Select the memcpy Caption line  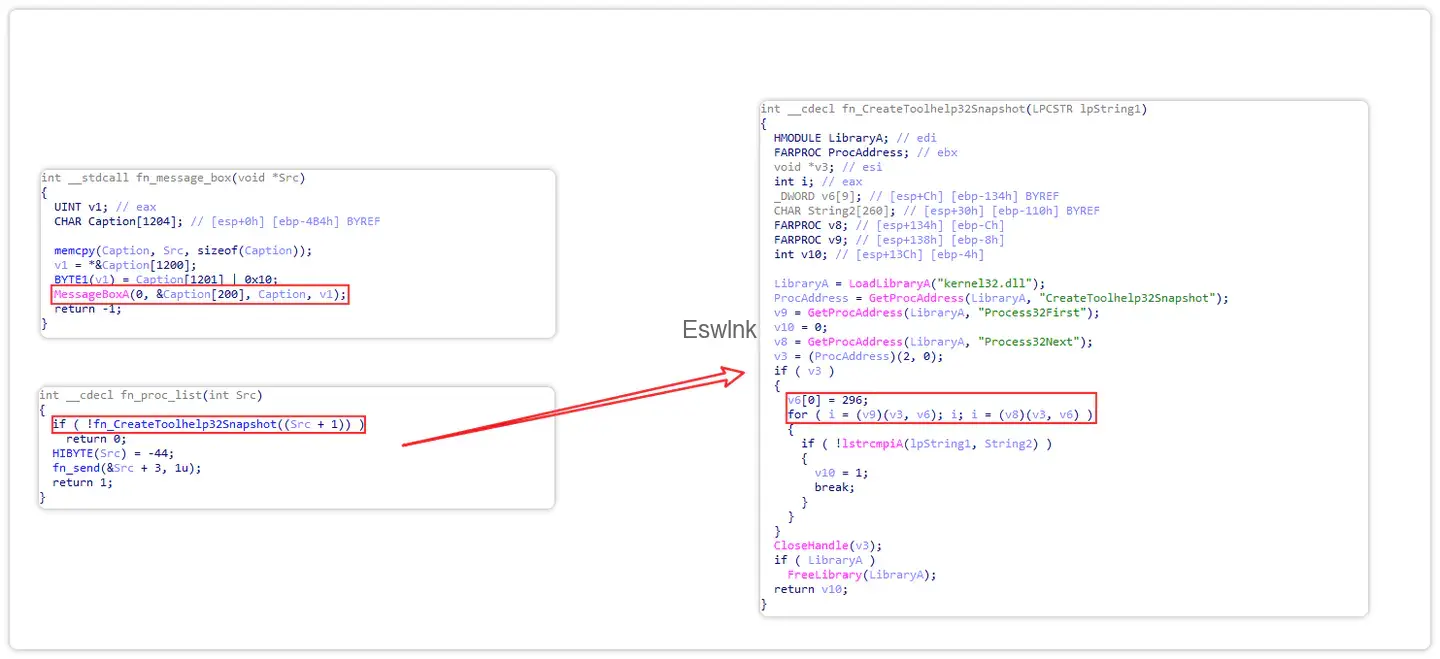(x=183, y=250)
